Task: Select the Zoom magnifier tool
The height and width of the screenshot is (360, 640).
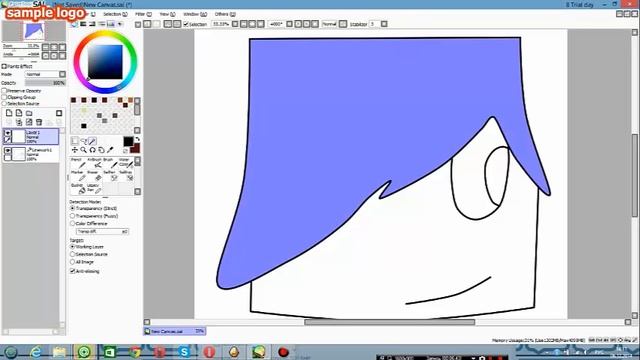Action: (83, 150)
